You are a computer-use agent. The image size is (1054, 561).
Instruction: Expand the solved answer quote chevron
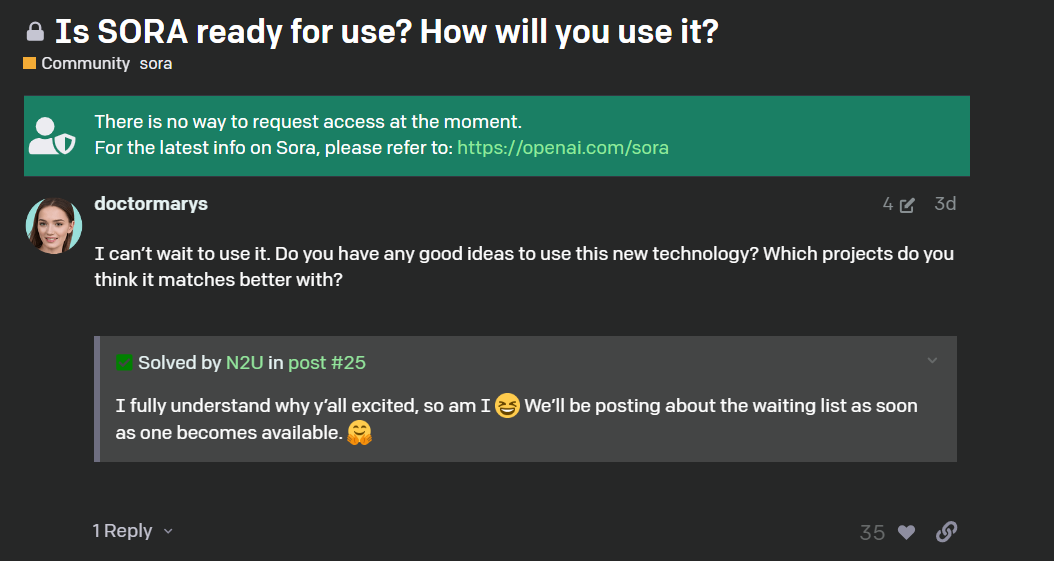[x=932, y=361]
